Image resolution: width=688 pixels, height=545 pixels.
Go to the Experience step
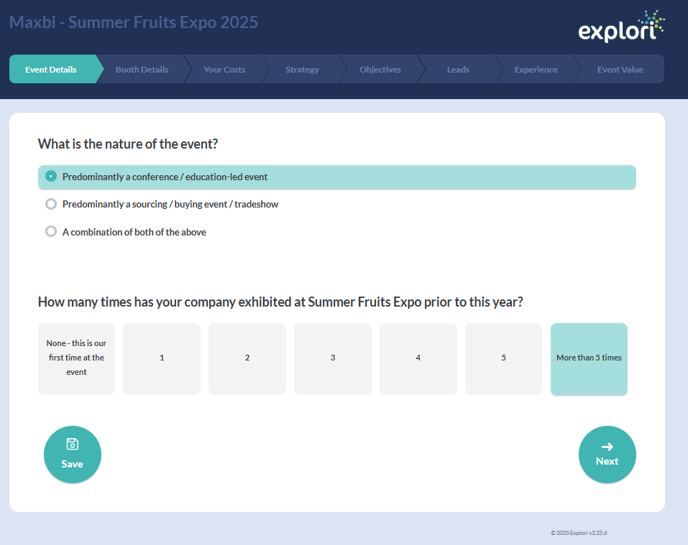536,69
